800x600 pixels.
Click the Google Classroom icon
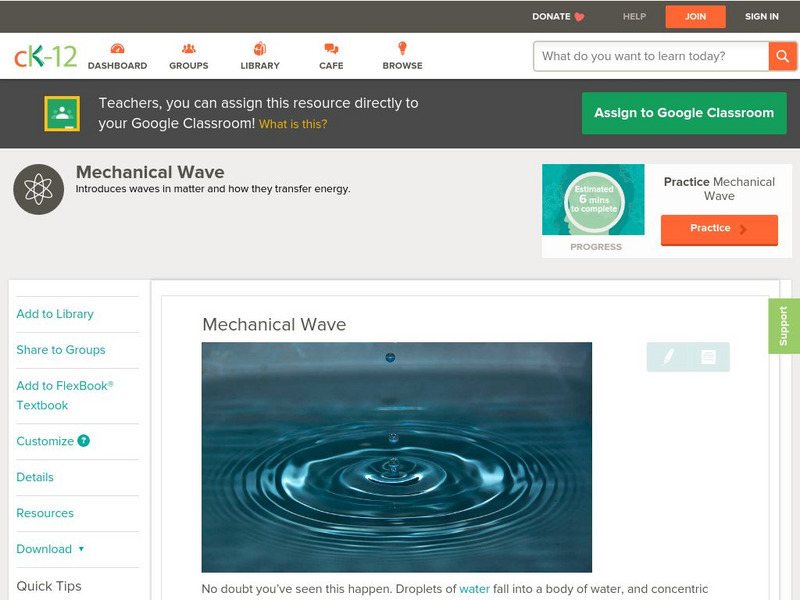[x=62, y=113]
